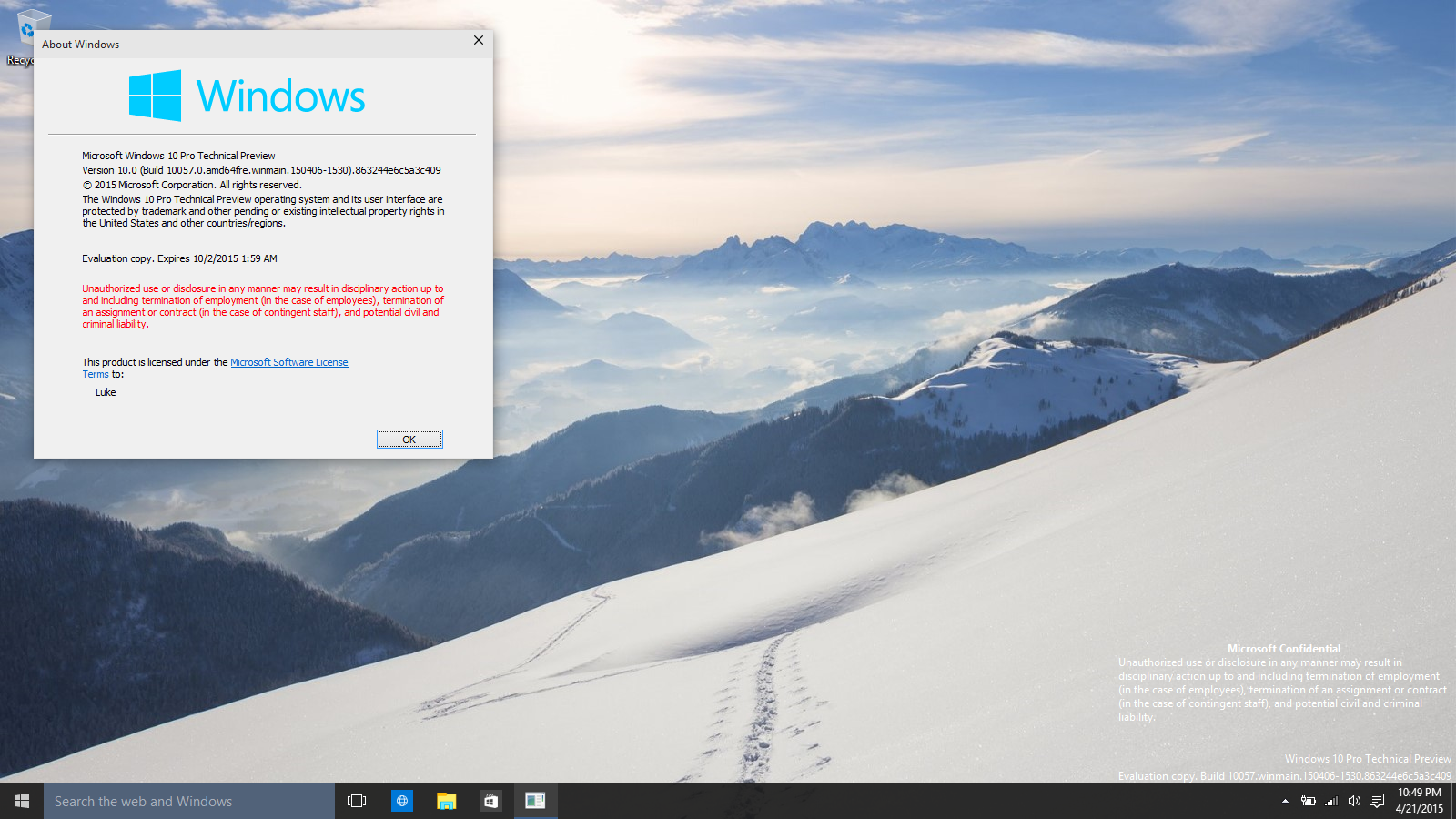Click the About Windows title bar
Screen dimensions: 1456x819
pyautogui.click(x=250, y=44)
